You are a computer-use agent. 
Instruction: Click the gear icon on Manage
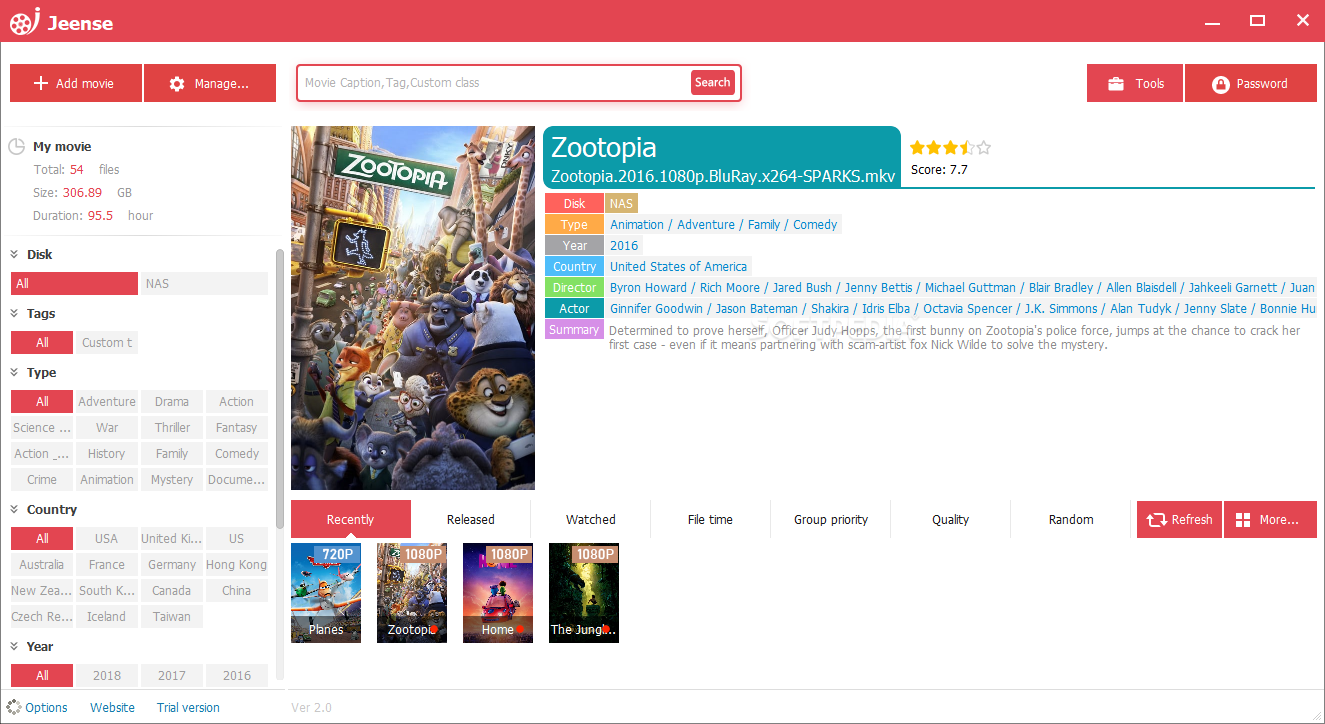(177, 84)
